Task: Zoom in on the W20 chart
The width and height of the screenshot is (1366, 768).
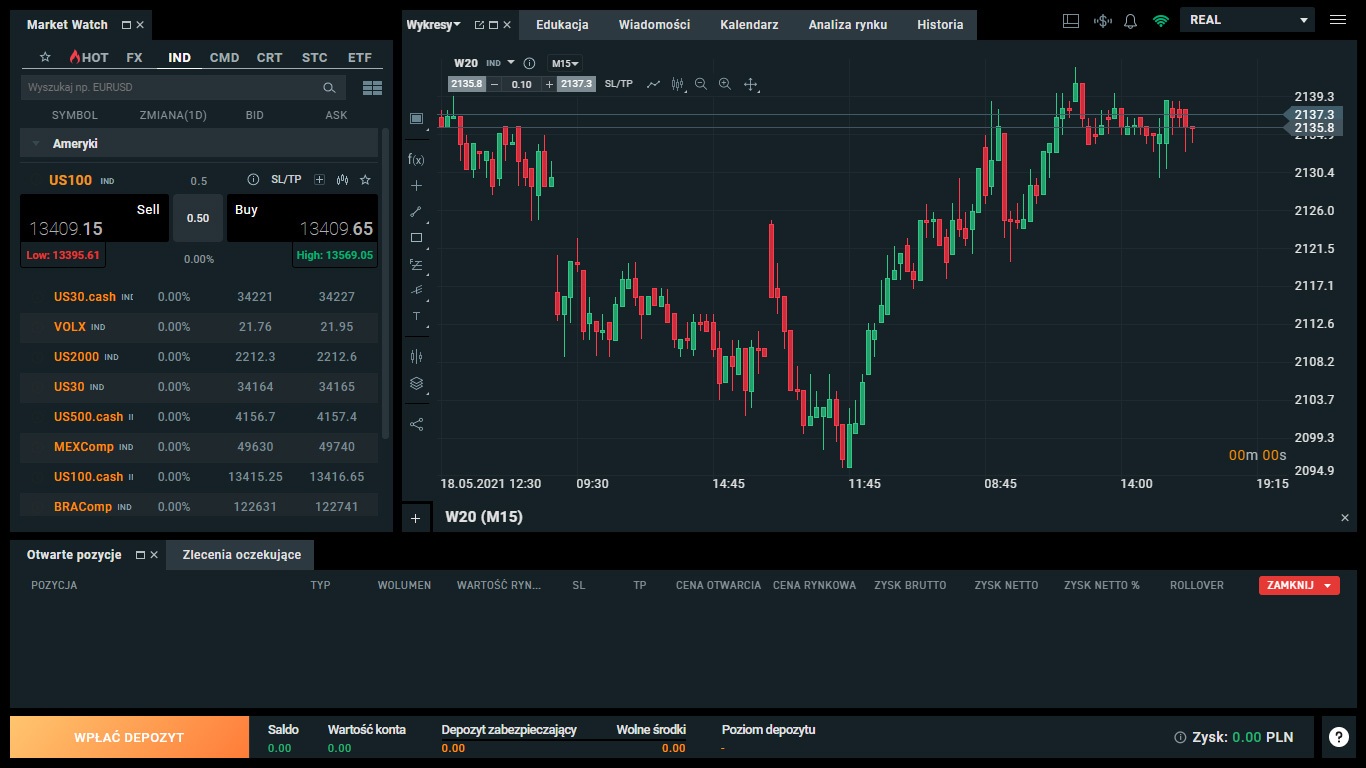Action: [x=725, y=85]
